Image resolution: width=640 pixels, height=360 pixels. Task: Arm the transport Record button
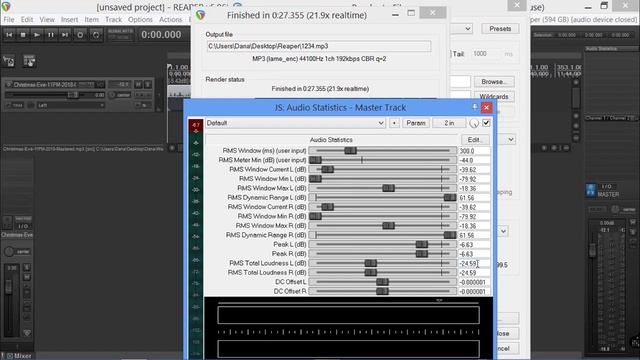(x=80, y=35)
